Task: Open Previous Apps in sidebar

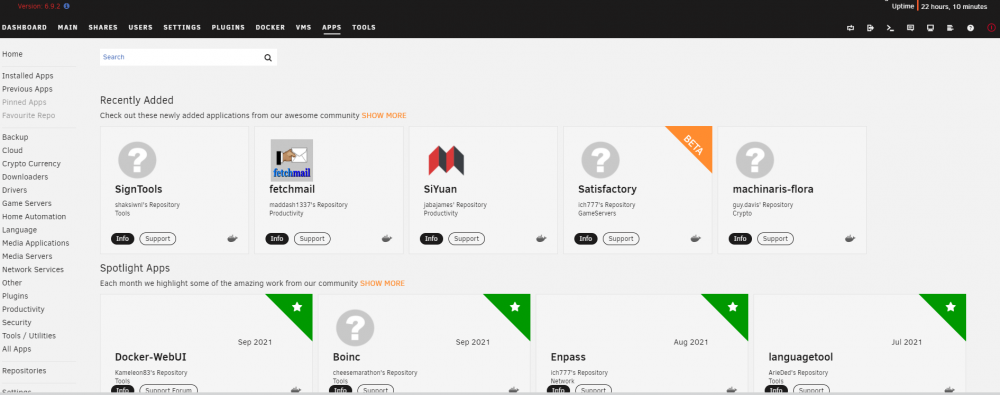Action: click(x=27, y=89)
